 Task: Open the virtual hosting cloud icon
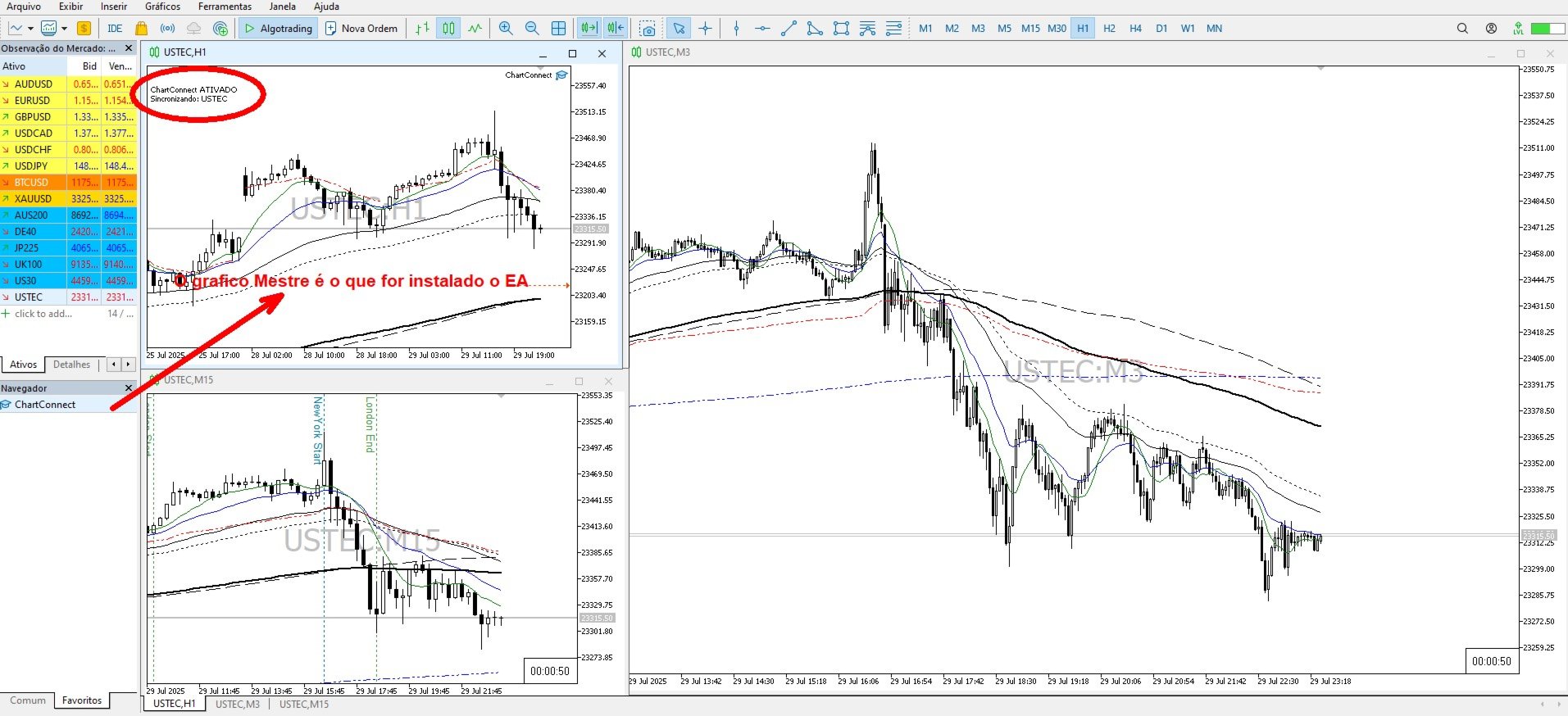click(193, 29)
